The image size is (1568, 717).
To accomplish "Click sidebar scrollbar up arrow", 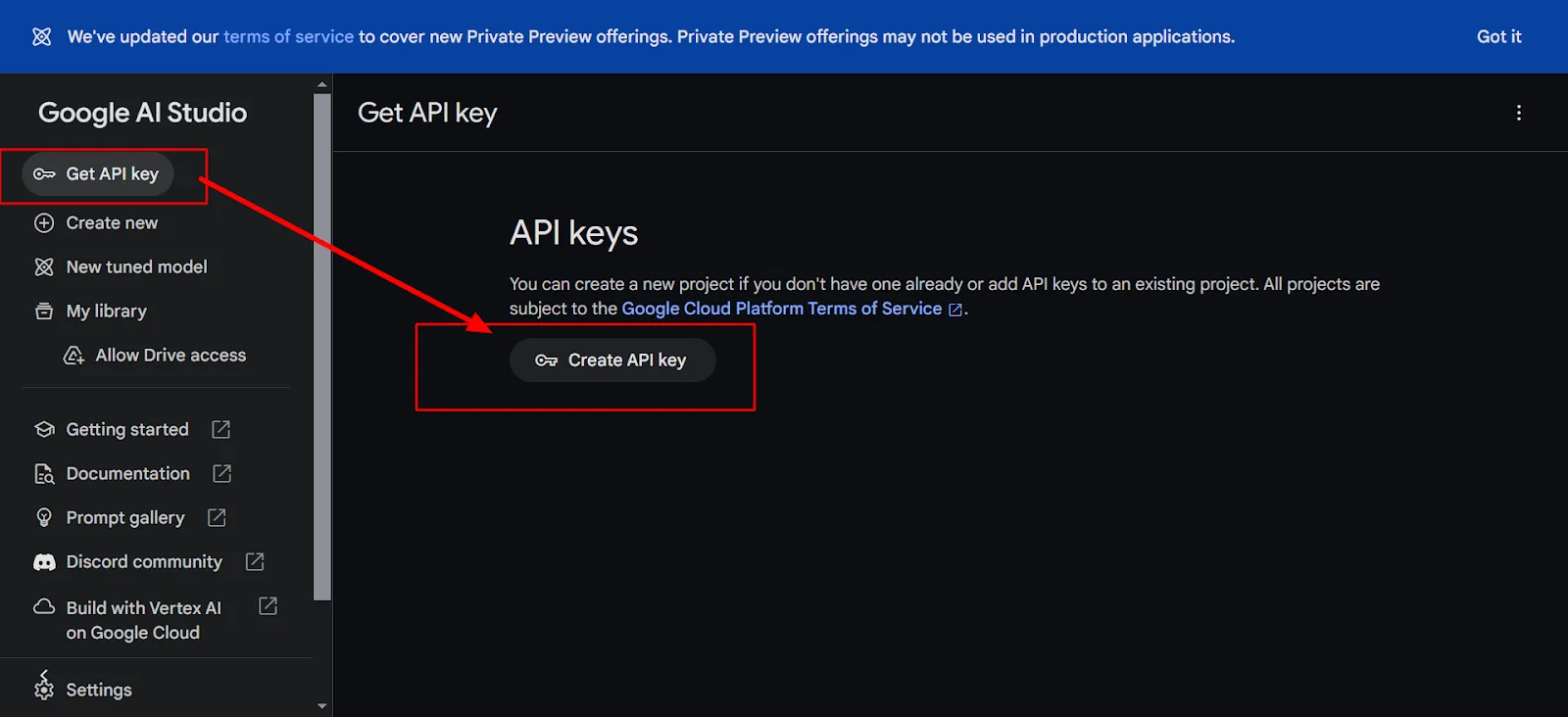I will [x=322, y=85].
